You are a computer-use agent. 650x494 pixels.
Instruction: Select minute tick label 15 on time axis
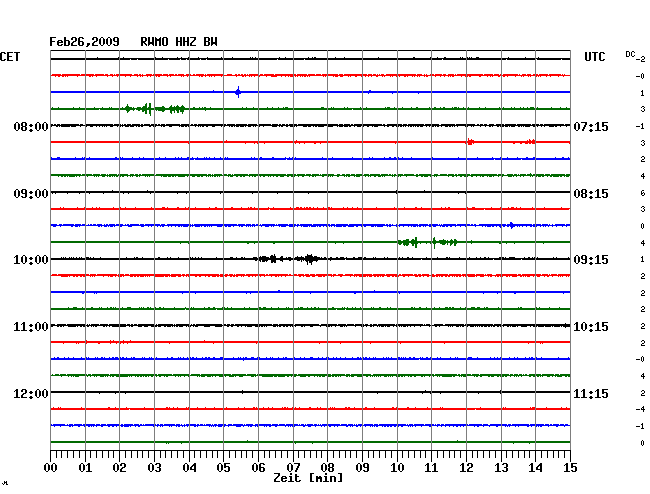tap(570, 468)
